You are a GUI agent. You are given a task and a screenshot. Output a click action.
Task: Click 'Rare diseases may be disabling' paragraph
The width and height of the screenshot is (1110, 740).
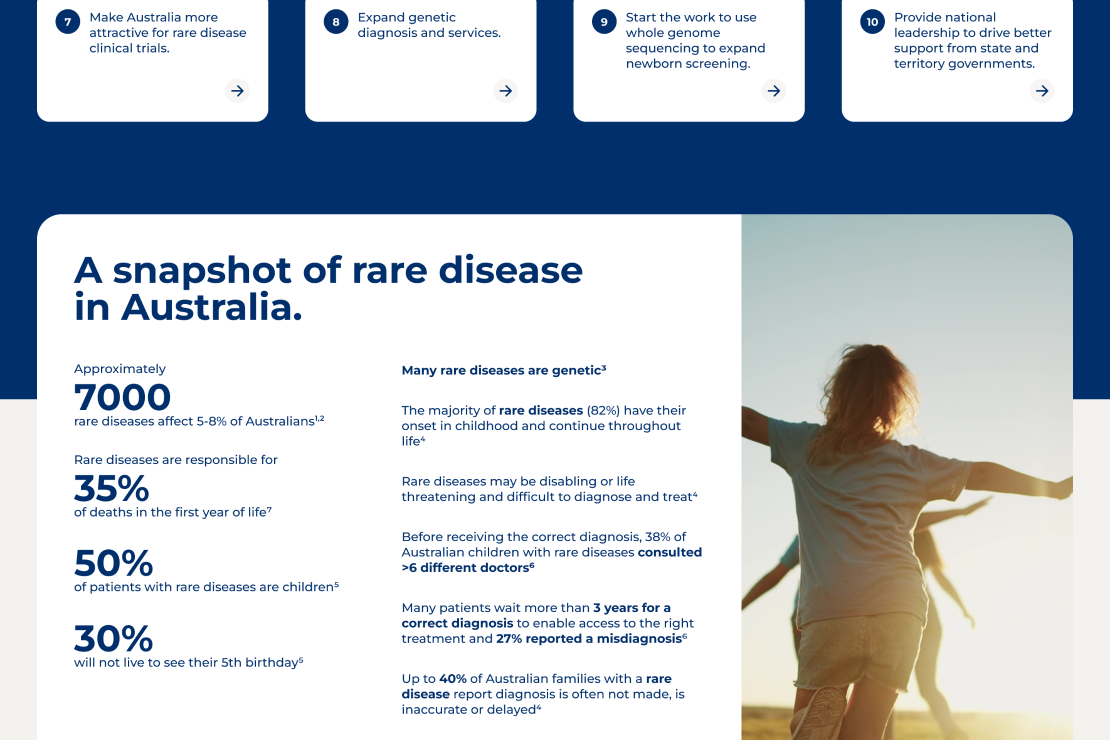(549, 489)
